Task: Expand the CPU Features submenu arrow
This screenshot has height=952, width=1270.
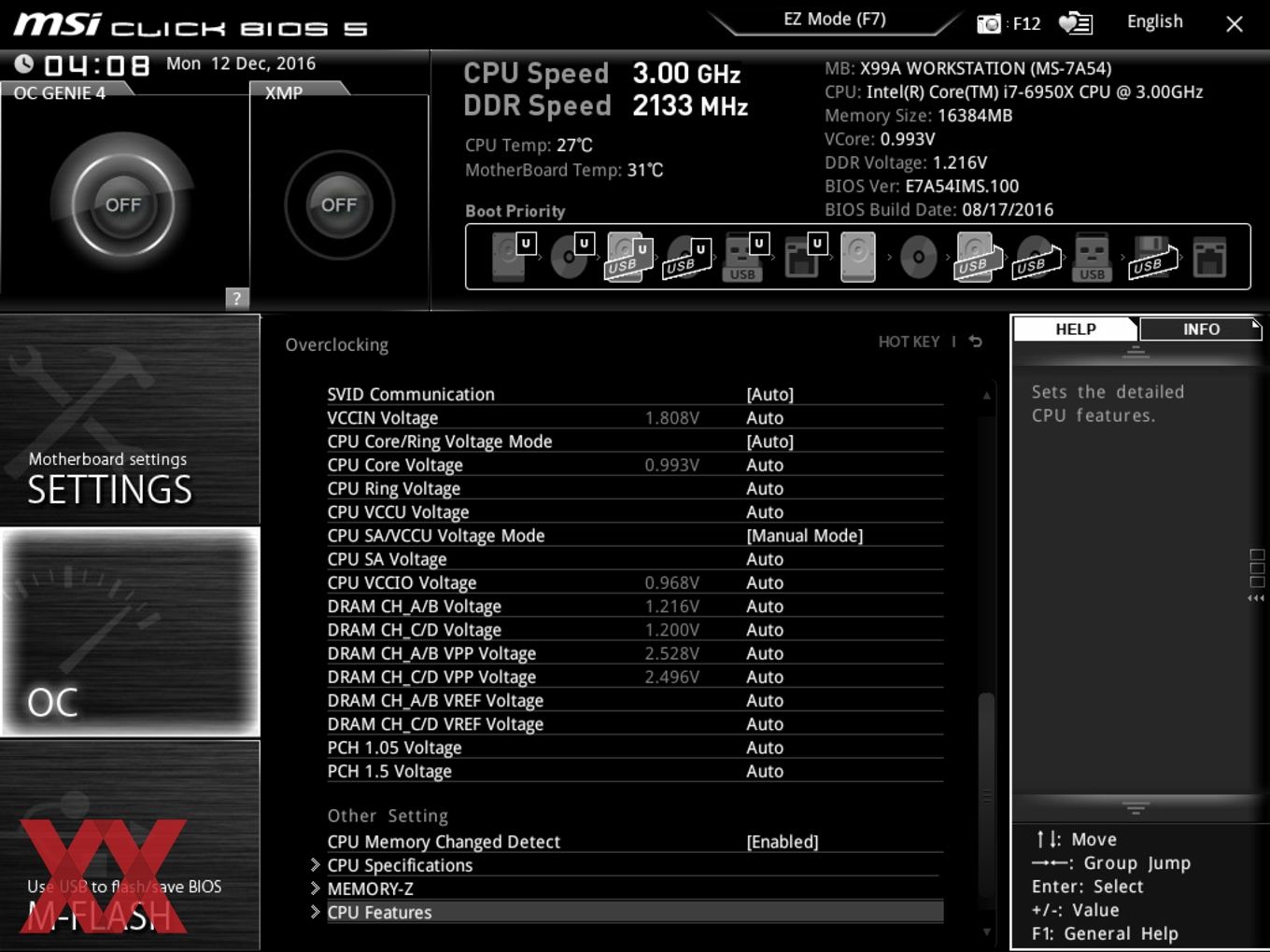Action: click(315, 912)
